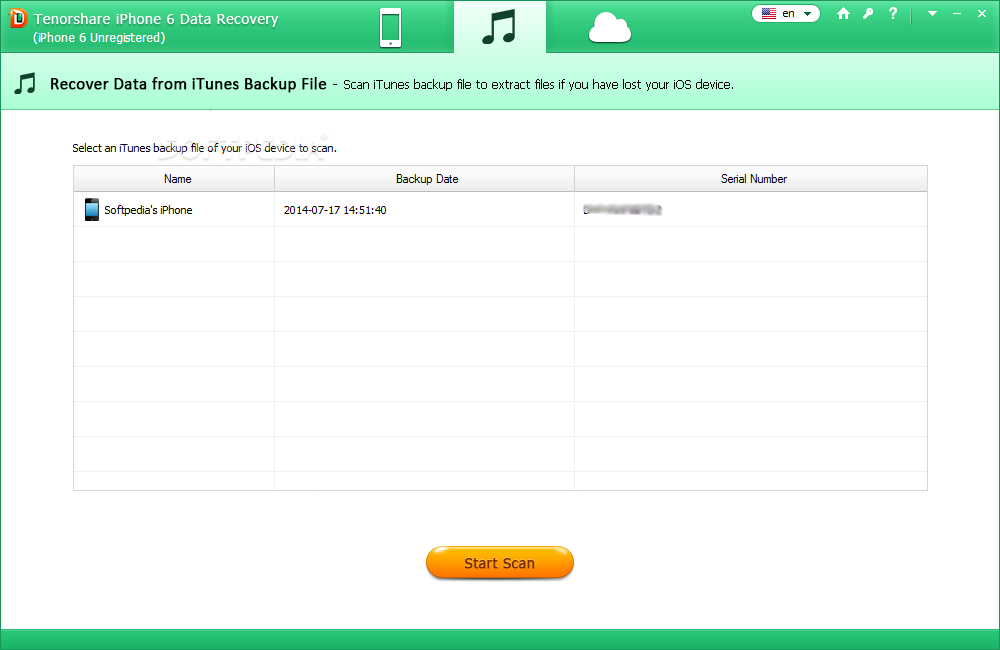The height and width of the screenshot is (650, 1000).
Task: Click the Tenorshare app logo icon
Action: 18,18
